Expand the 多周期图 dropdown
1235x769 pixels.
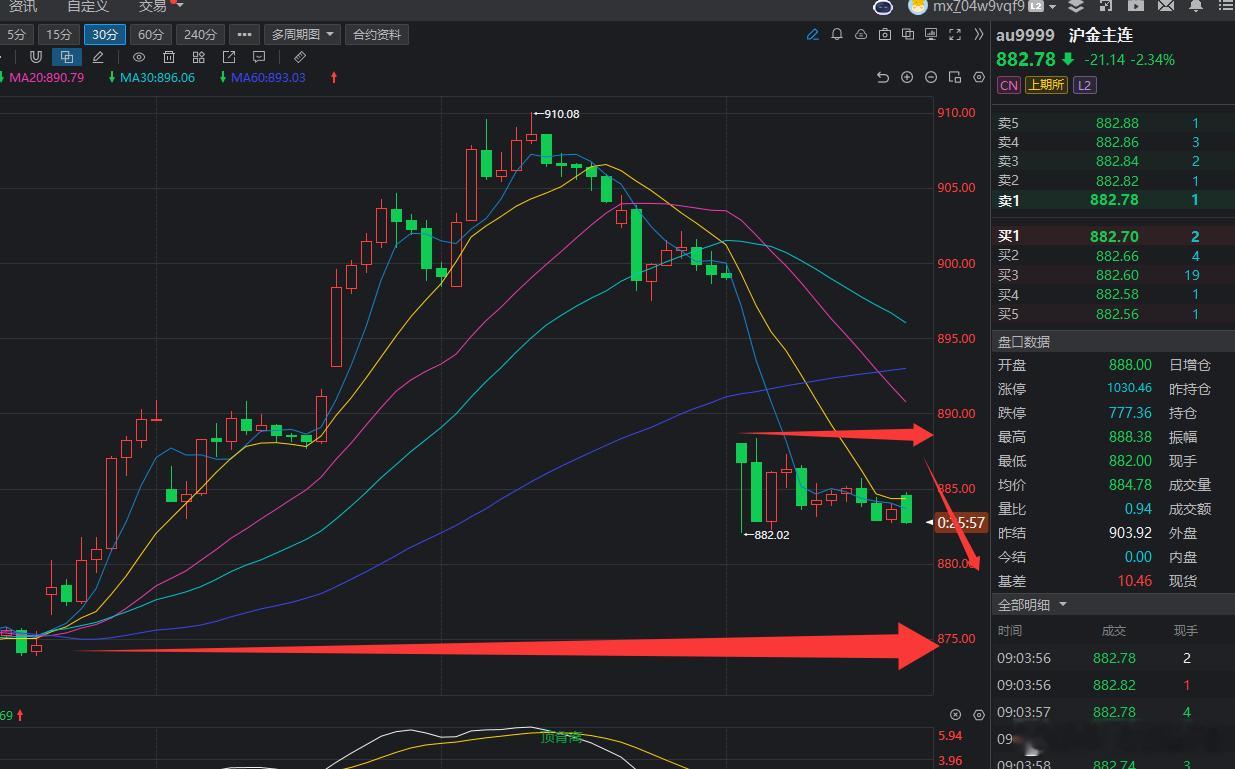click(x=303, y=34)
